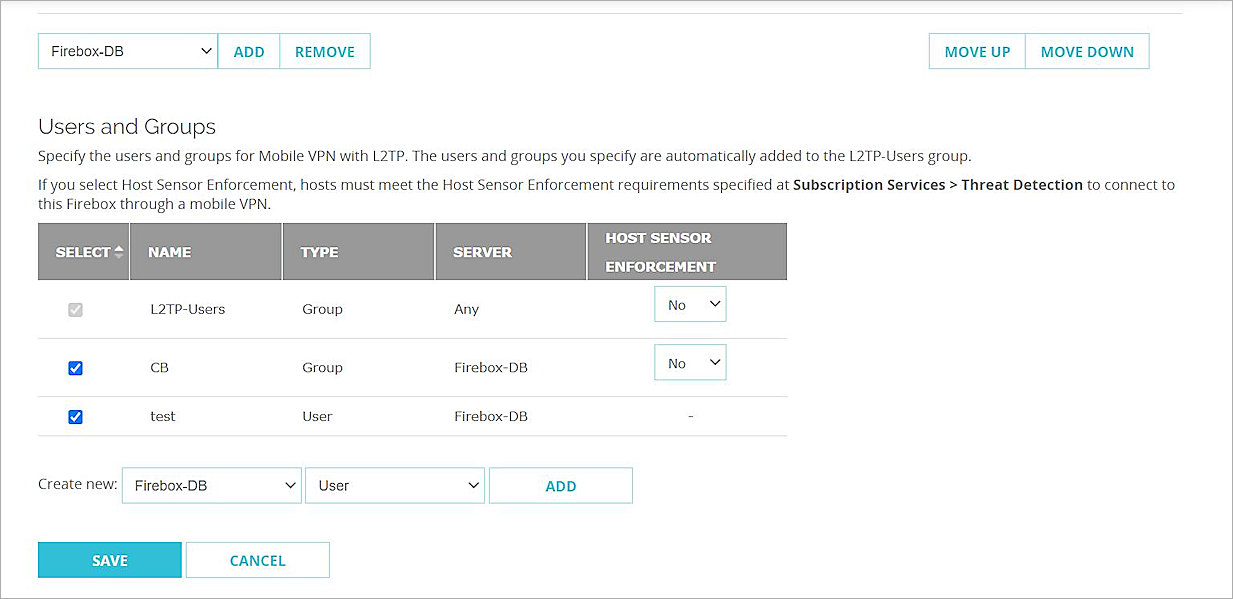Open the Create new server dropdown
Viewport: 1233px width, 599px height.
click(211, 485)
